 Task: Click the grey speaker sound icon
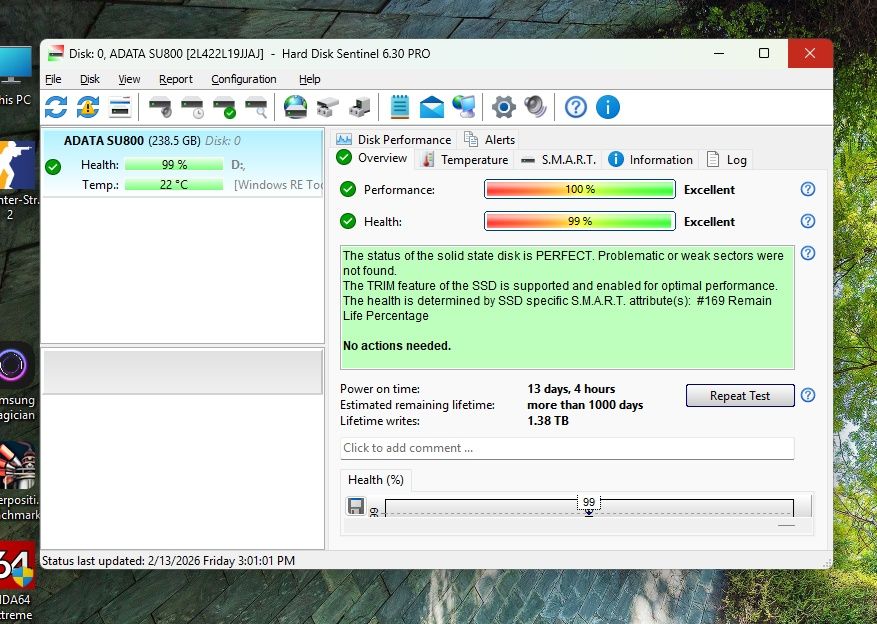click(x=535, y=107)
